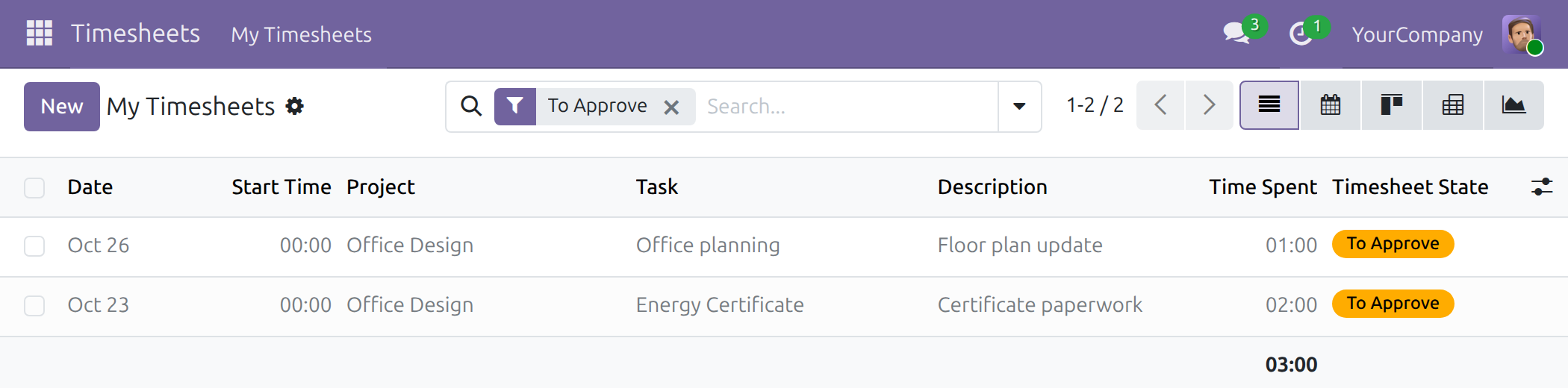Screen dimensions: 1568x388
Task: Click the Floor plan update description
Action: click(x=1020, y=245)
